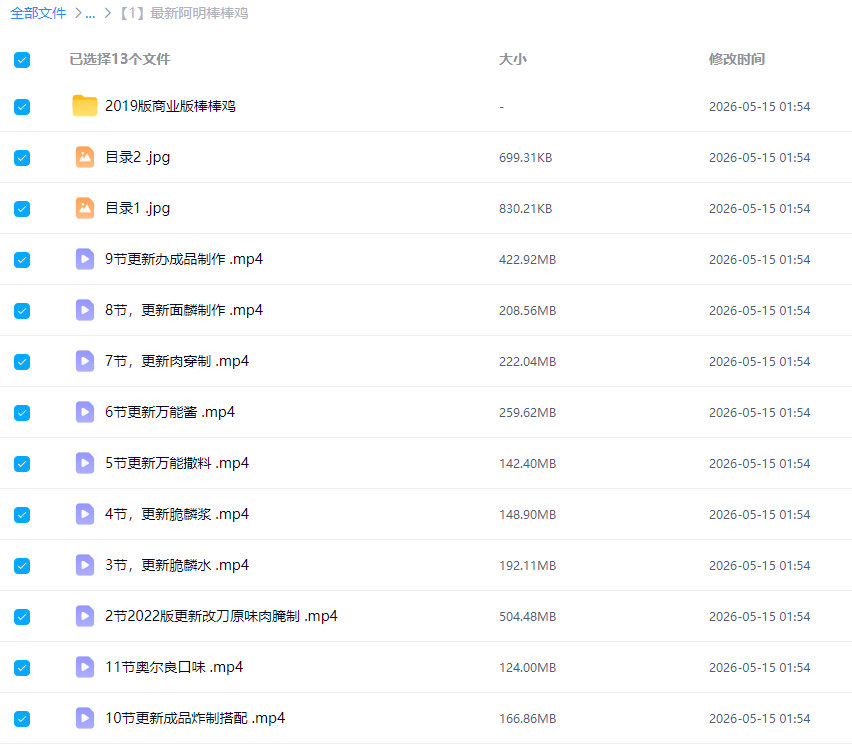The height and width of the screenshot is (750, 852).
Task: Click the image icon for 目录2 .jpg
Action: [85, 157]
